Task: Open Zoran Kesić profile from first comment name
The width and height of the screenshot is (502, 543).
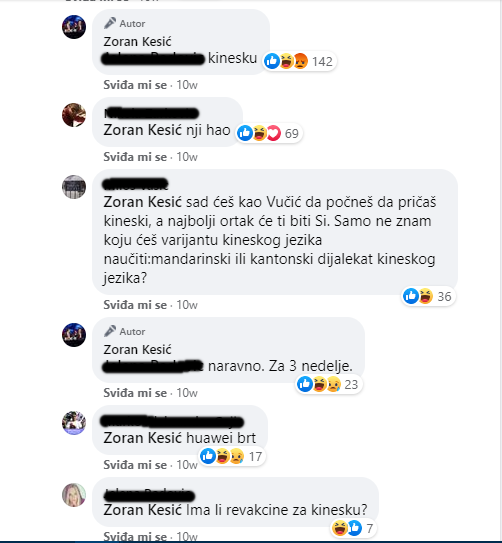Action: pos(137,42)
